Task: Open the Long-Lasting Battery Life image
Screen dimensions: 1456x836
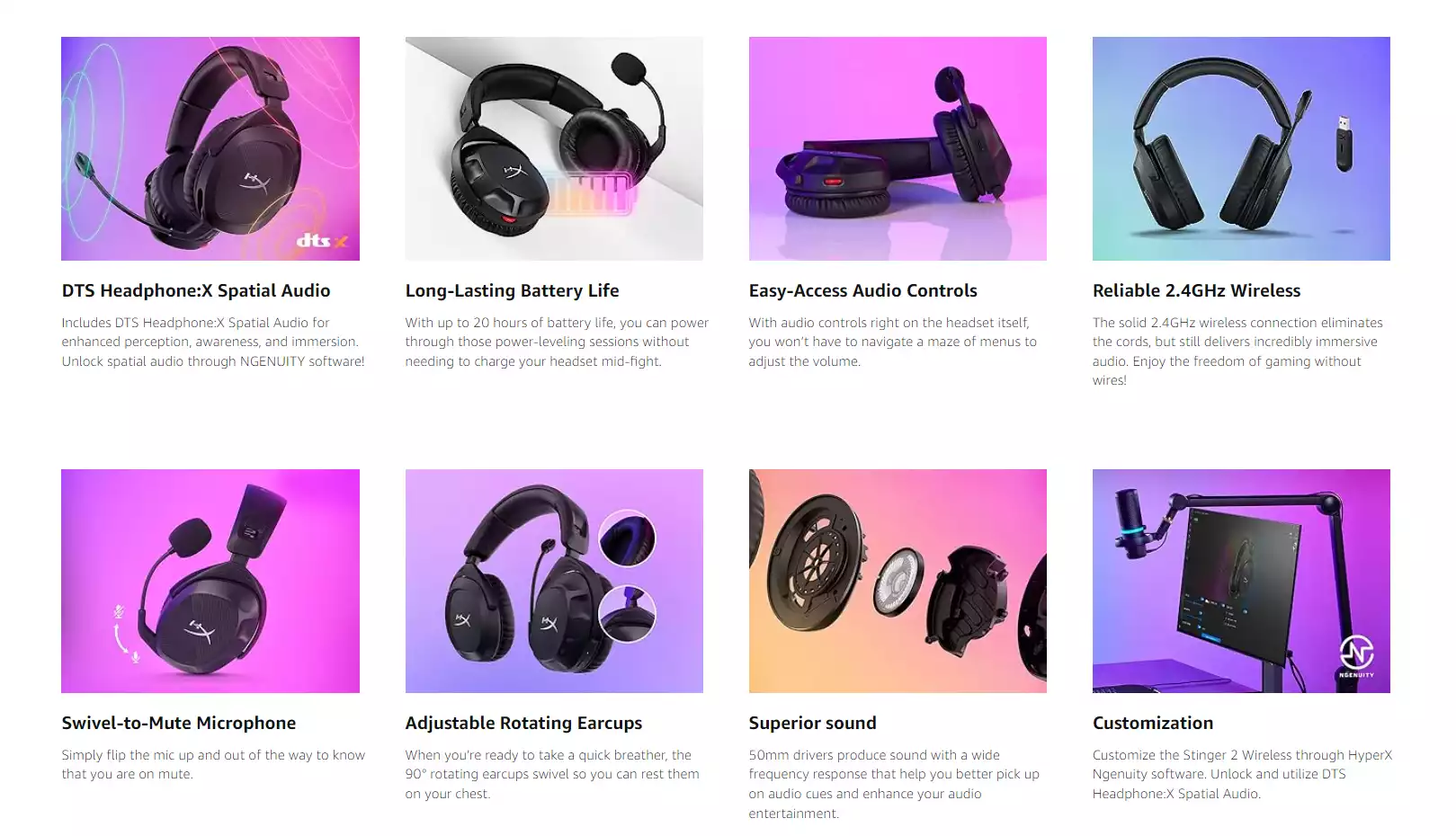Action: pos(554,148)
